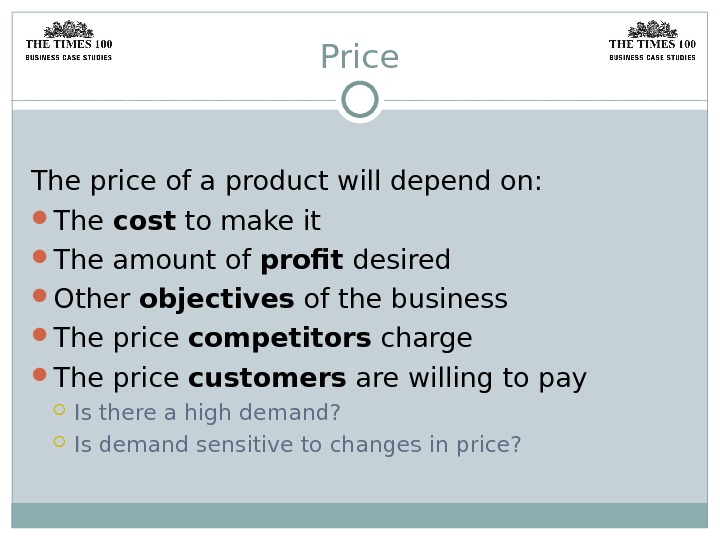Image resolution: width=720 pixels, height=540 pixels.
Task: Click the bullet before "The price customers"
Action: [x=40, y=375]
